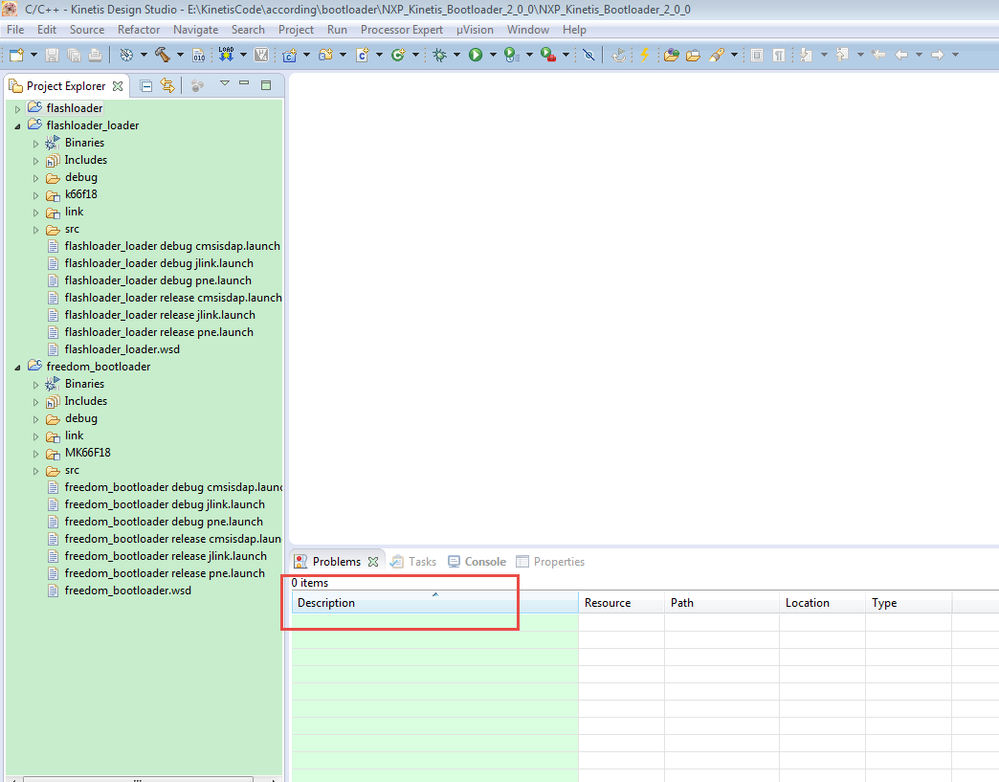The image size is (999, 782).
Task: Click the Open Task folder icon
Action: (693, 55)
